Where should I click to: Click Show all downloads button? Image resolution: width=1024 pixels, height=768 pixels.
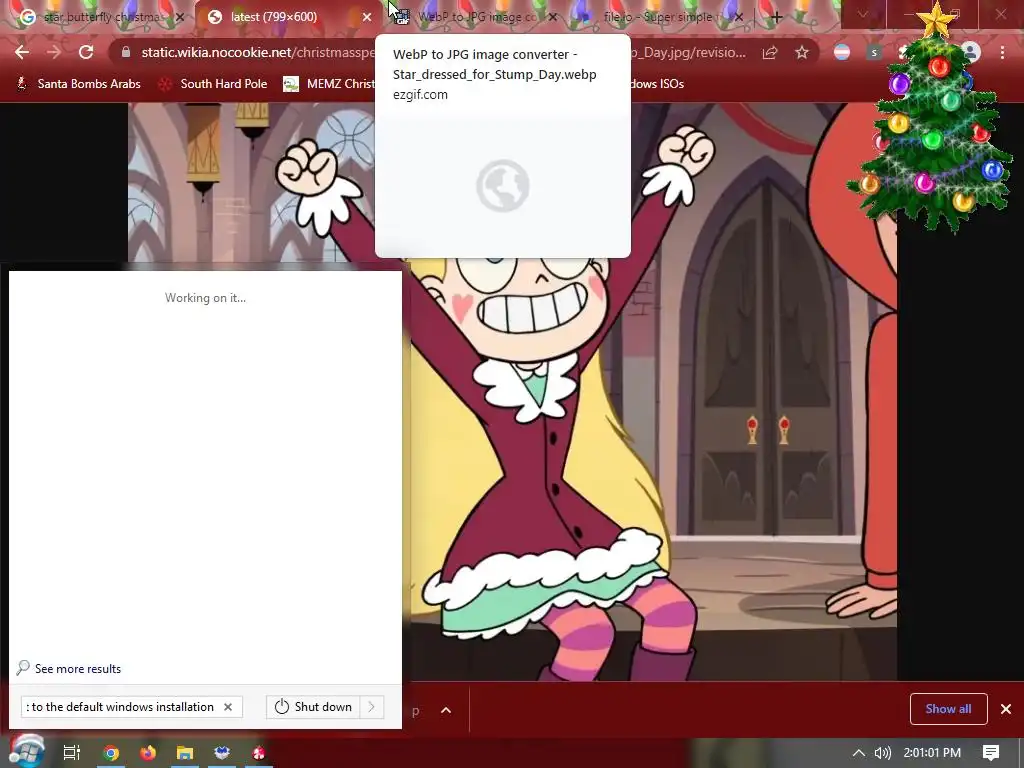(x=948, y=709)
